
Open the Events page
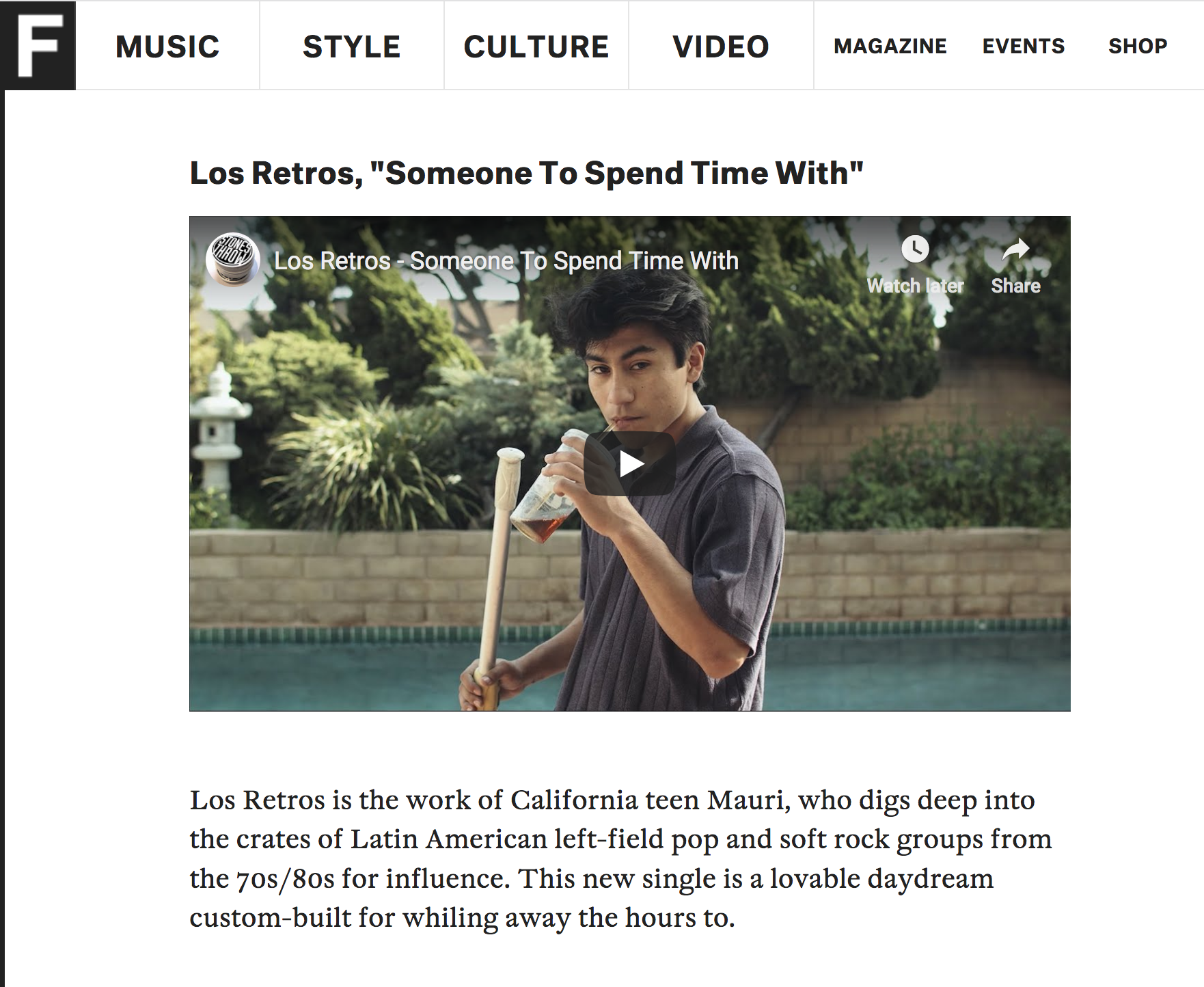point(1023,46)
